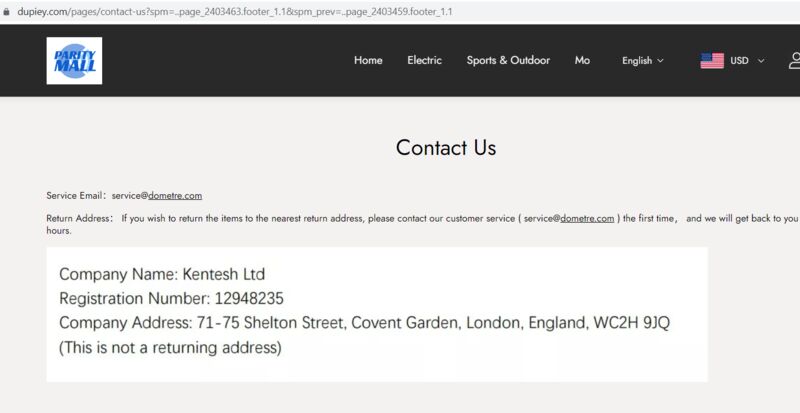Click the chevron beside English
This screenshot has width=800, height=413.
click(660, 61)
